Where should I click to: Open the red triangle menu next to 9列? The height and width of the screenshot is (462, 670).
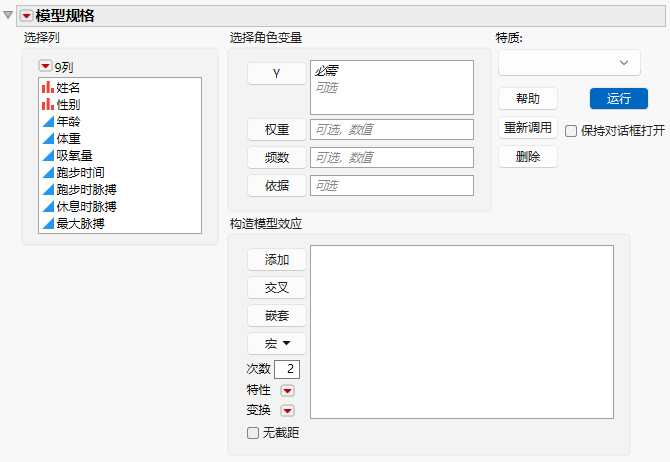[x=45, y=66]
